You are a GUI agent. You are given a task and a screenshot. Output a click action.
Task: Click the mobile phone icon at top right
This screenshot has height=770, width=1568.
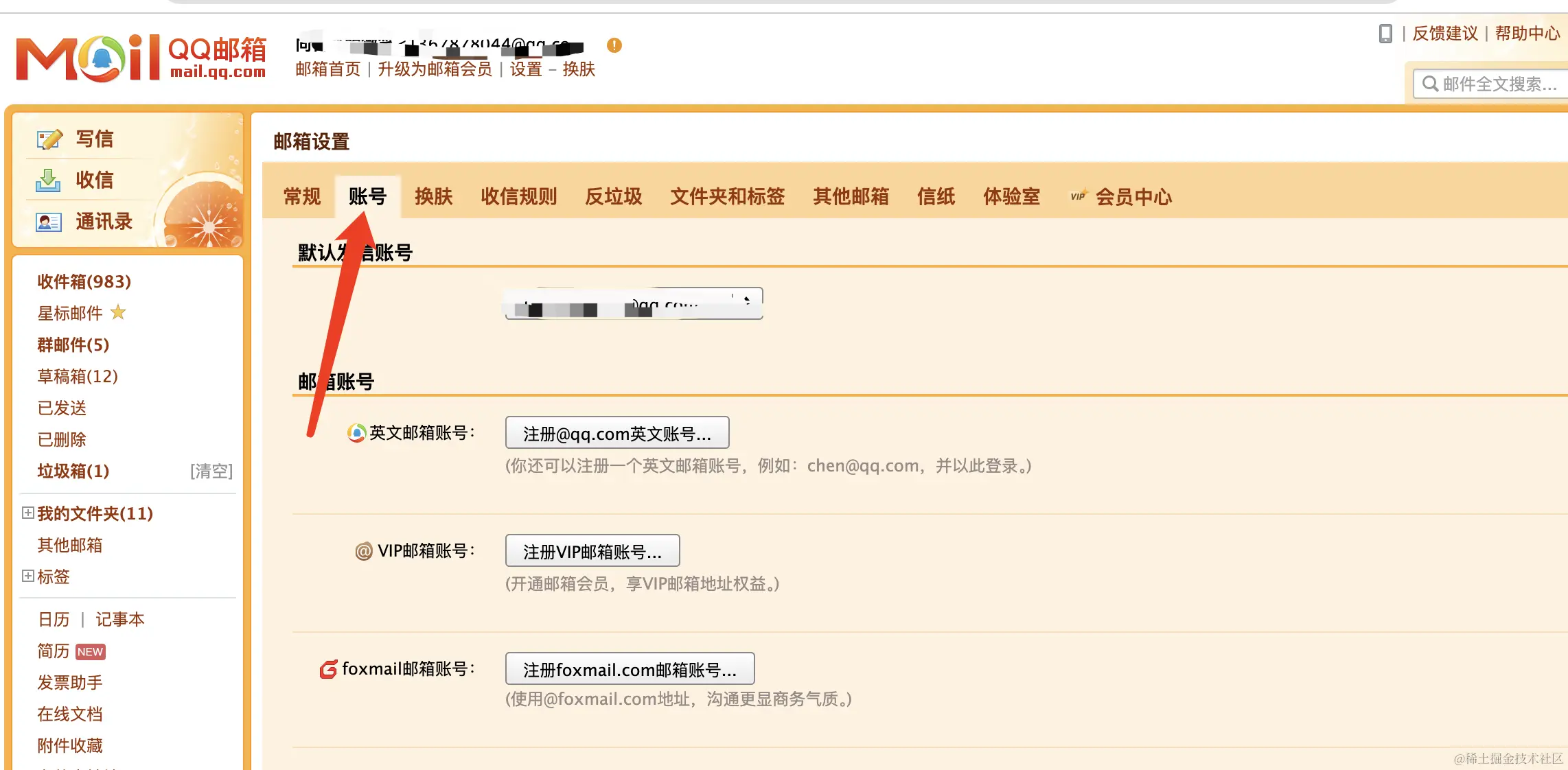1385,33
